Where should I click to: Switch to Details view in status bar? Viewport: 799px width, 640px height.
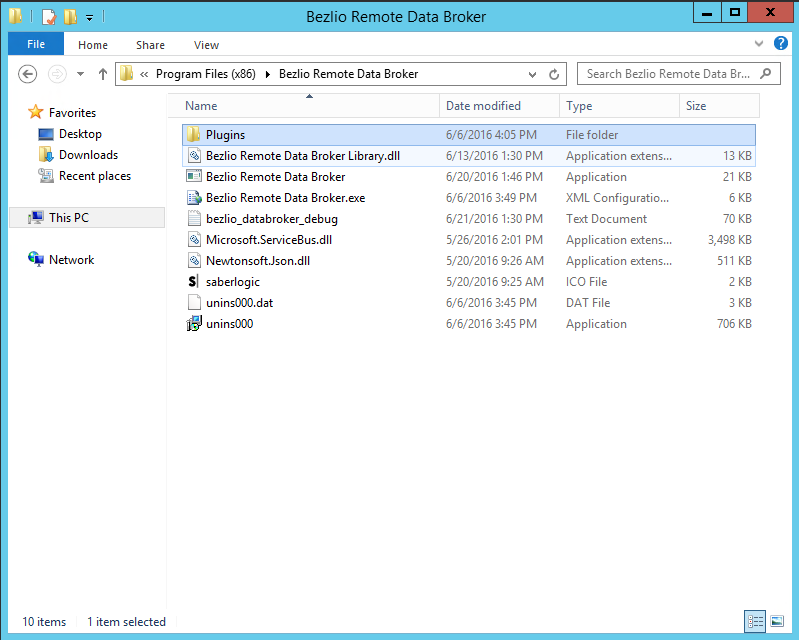coord(755,621)
